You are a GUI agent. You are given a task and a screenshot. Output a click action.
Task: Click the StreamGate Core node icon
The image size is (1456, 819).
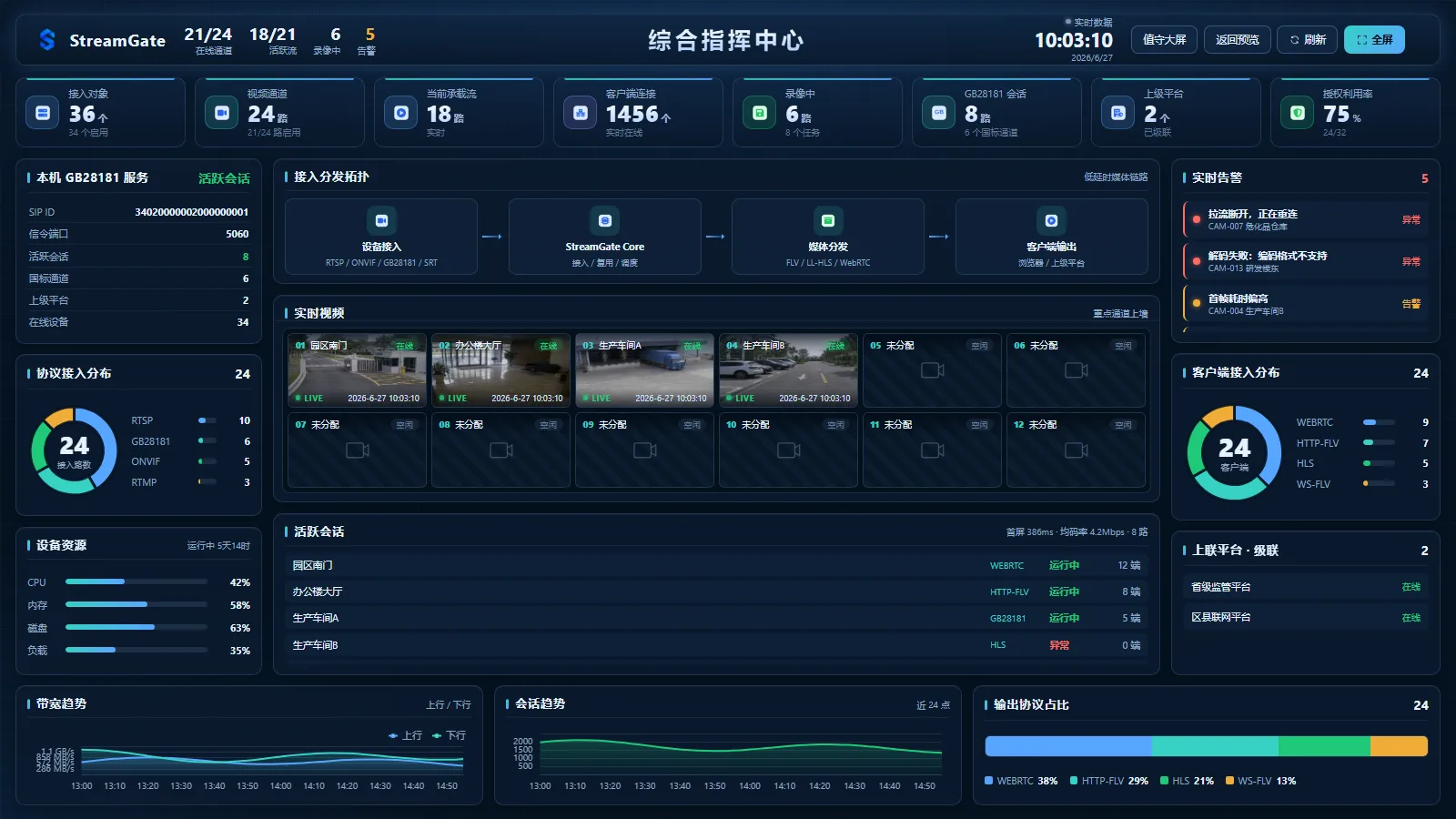pyautogui.click(x=605, y=220)
